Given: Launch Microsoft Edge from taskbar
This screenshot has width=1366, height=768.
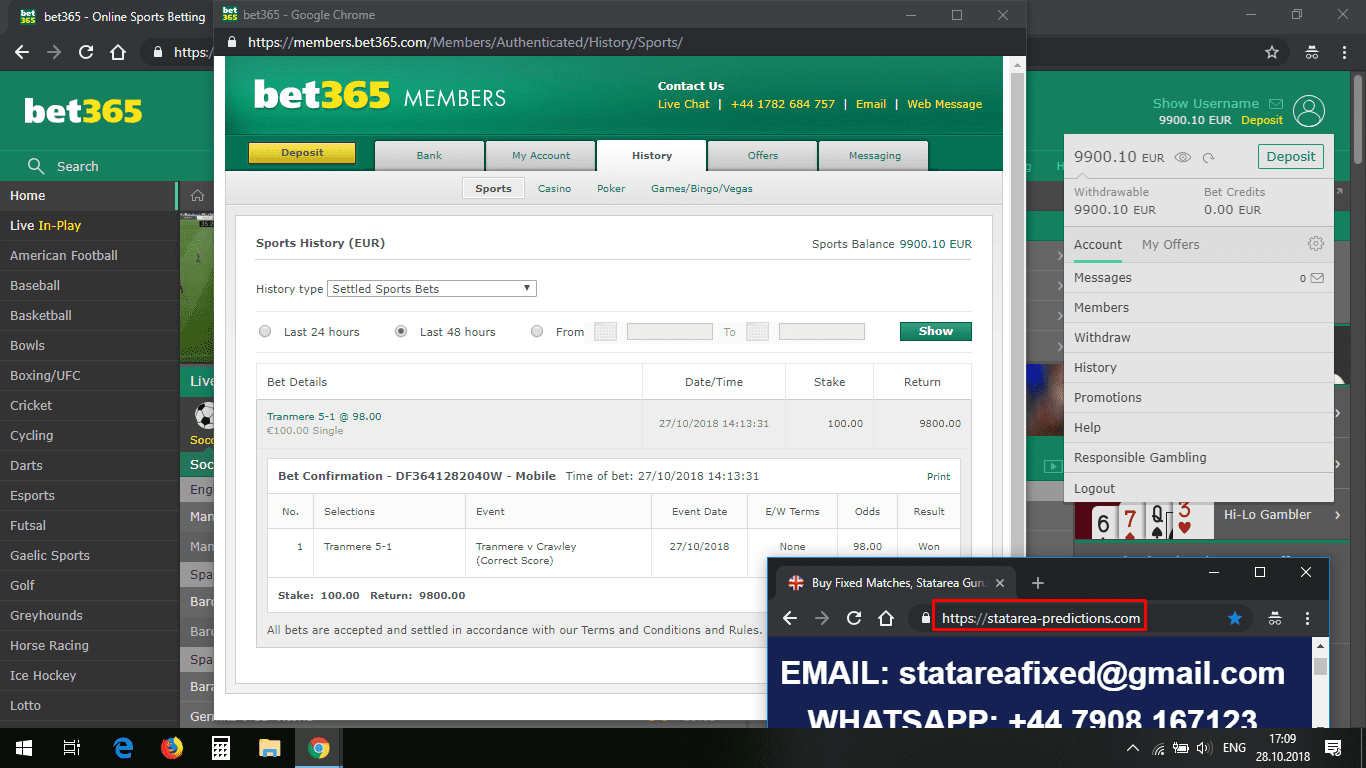Looking at the screenshot, I should click(x=124, y=747).
